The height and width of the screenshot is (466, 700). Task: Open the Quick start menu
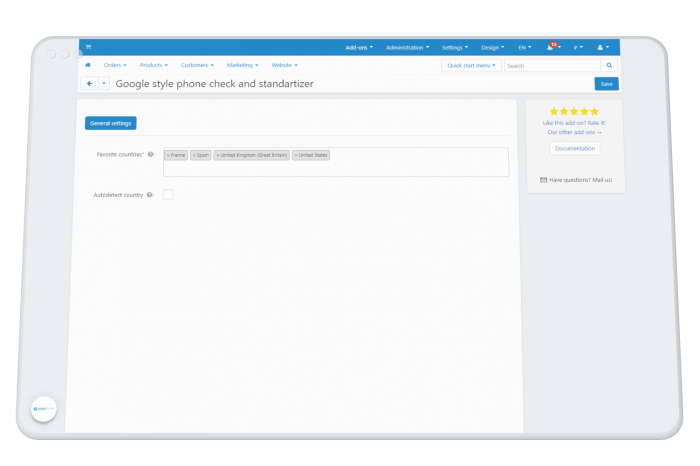[471, 66]
